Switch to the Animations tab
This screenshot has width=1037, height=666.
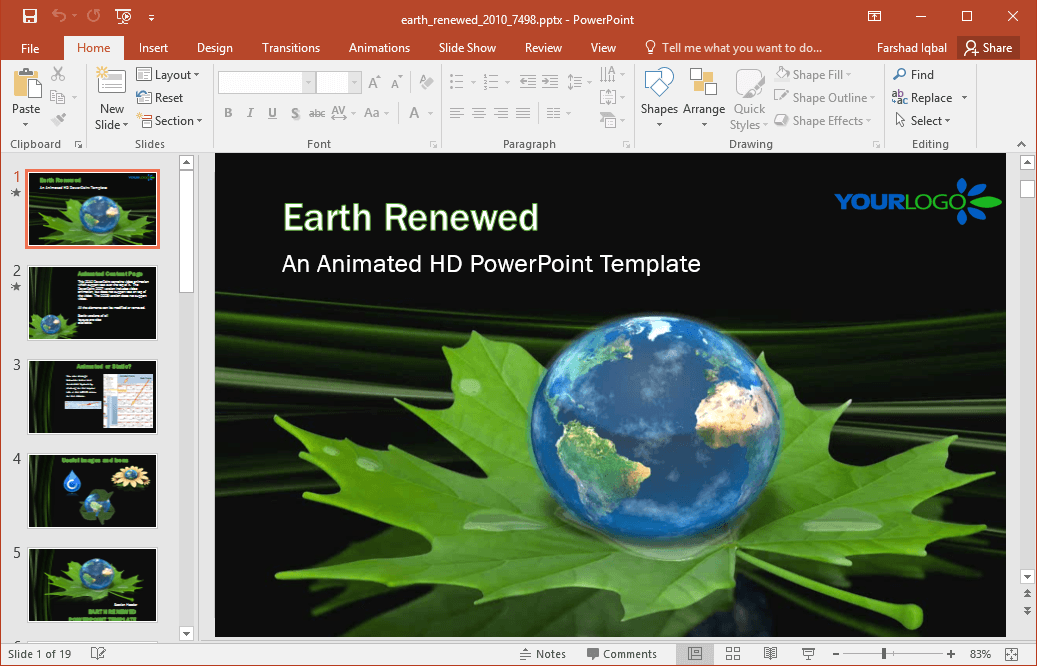point(379,47)
